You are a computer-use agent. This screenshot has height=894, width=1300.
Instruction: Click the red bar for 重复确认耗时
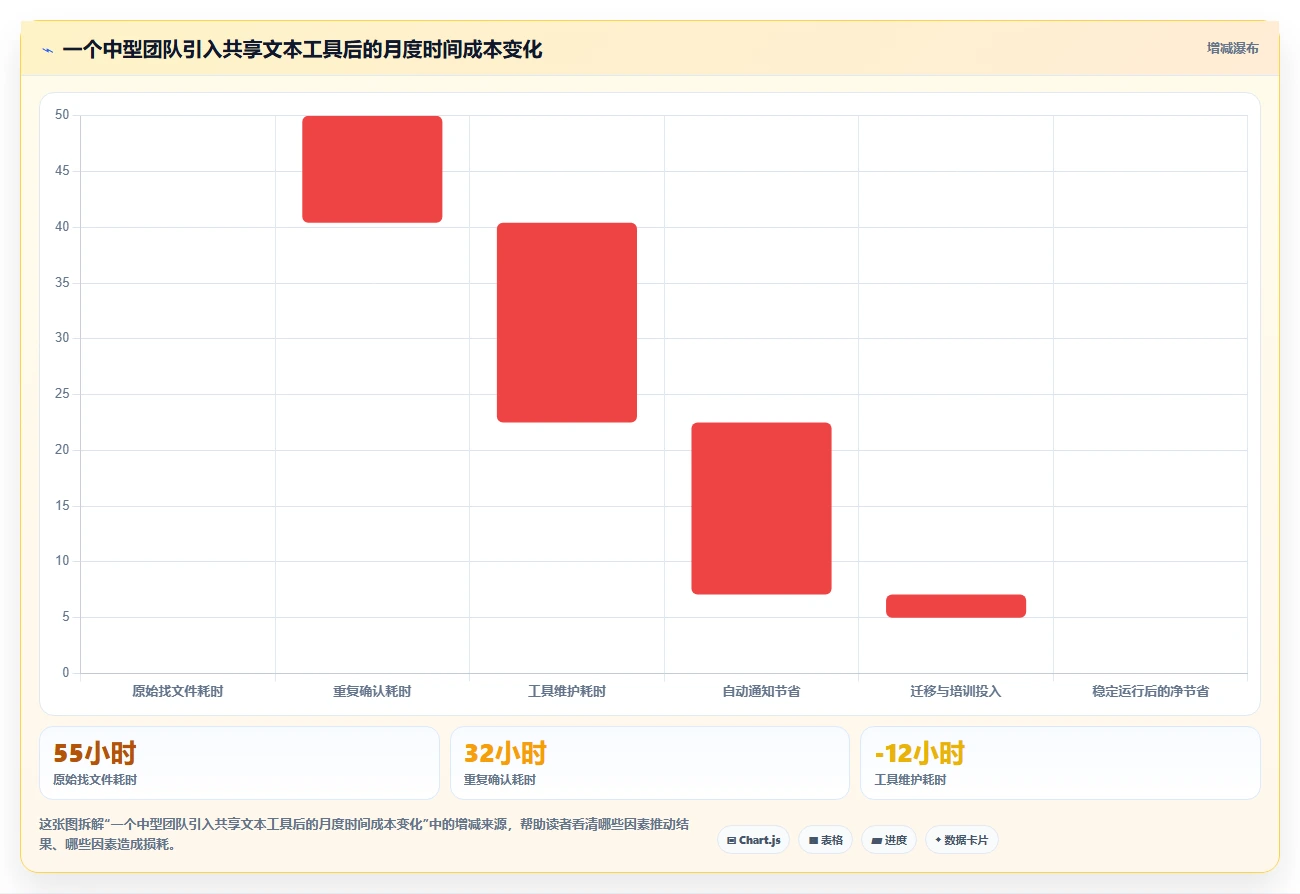coord(372,169)
